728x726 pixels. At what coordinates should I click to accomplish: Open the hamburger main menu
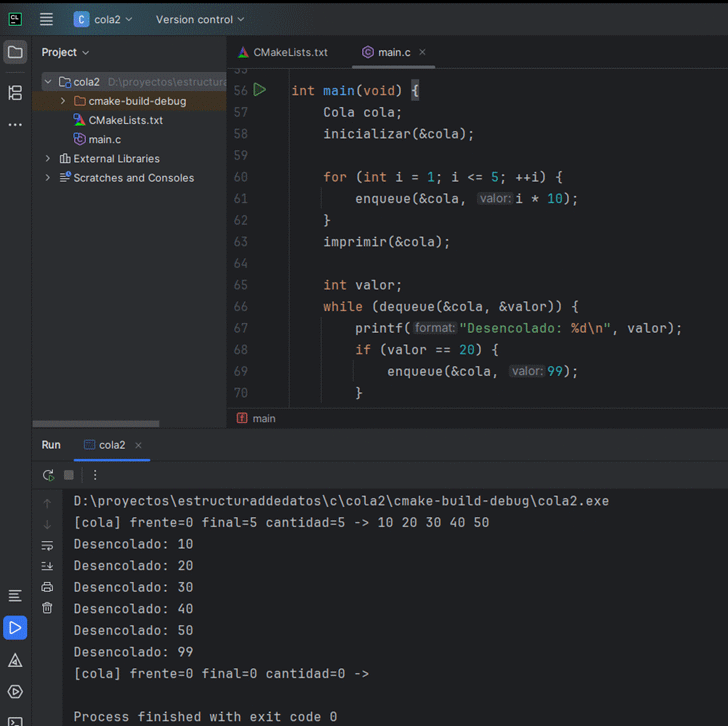pos(47,19)
